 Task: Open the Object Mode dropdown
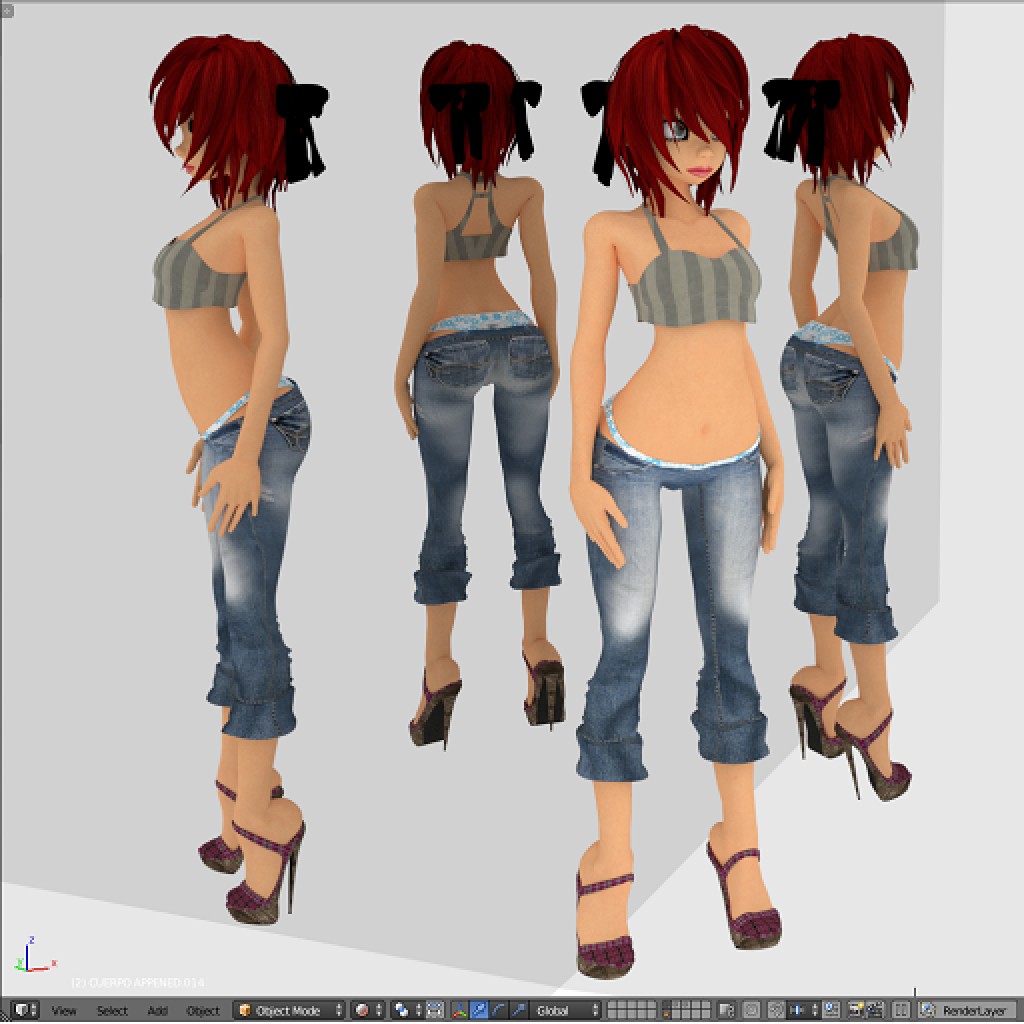(290, 1010)
